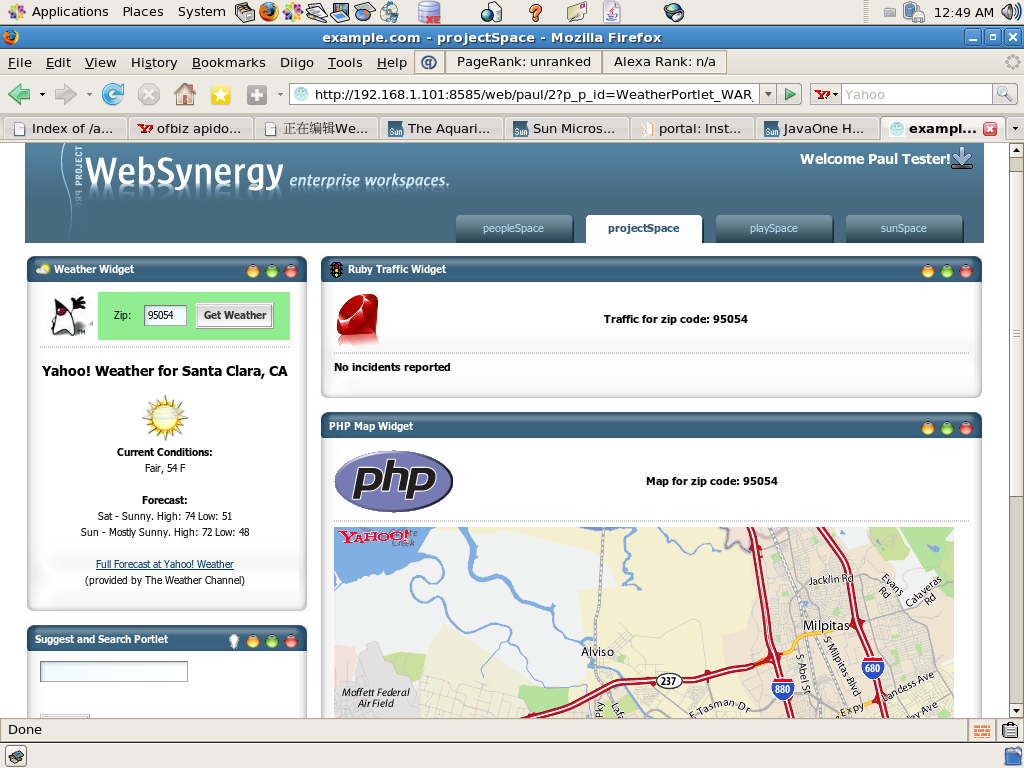Reload the page with Firefox reload icon
Image resolution: width=1024 pixels, height=768 pixels.
113,94
